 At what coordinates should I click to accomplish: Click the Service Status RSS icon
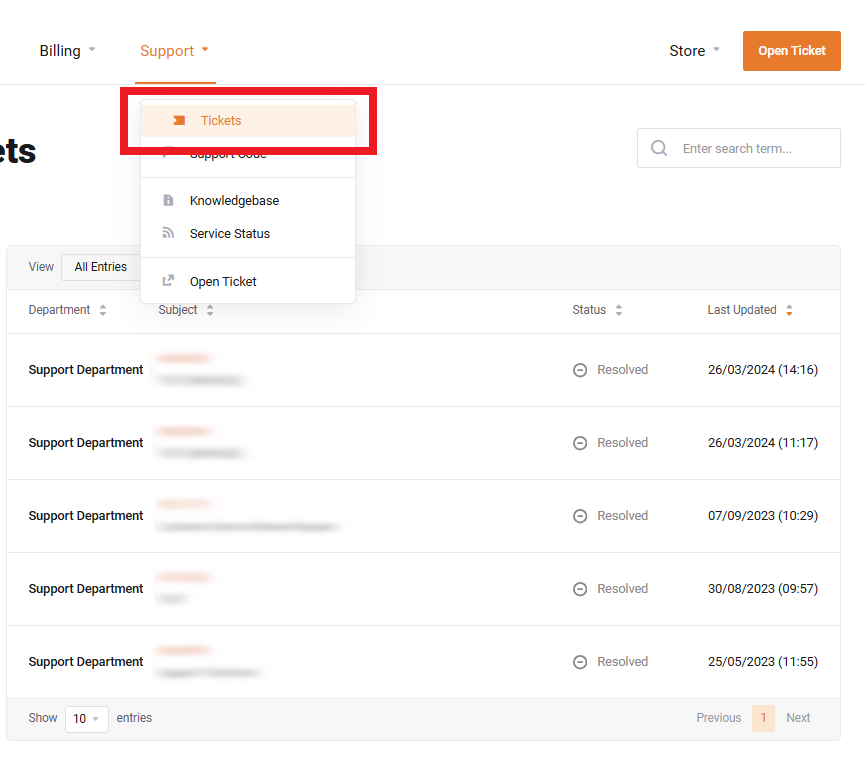168,234
